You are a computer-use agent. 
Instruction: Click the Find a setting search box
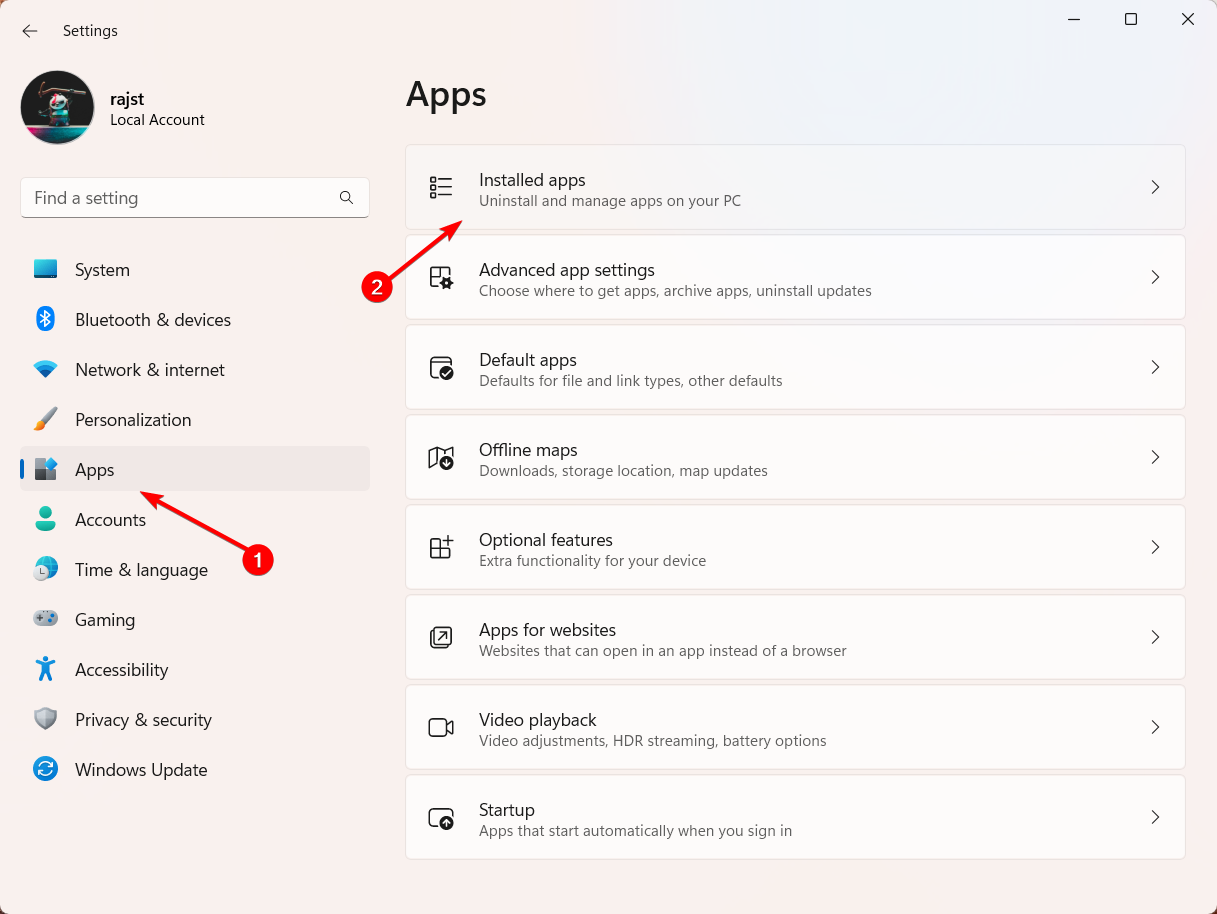pos(194,198)
